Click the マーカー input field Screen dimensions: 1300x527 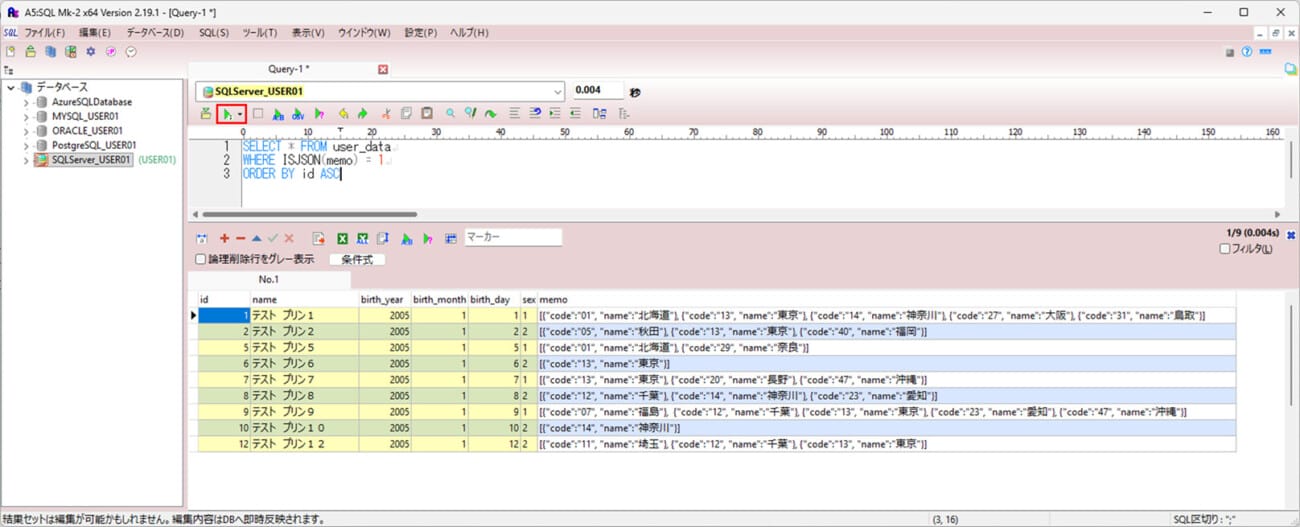(x=513, y=238)
